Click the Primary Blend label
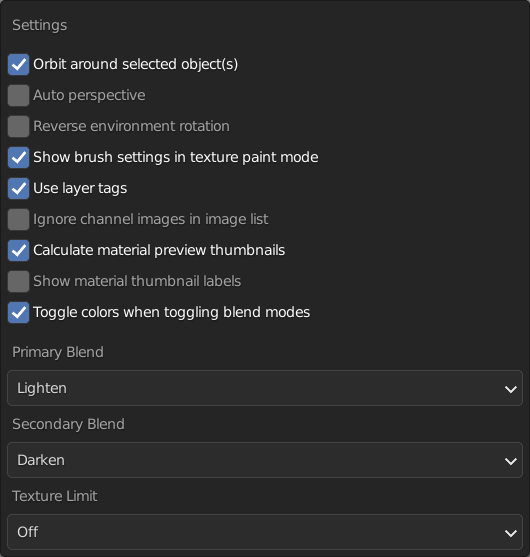The image size is (530, 557). click(x=58, y=352)
